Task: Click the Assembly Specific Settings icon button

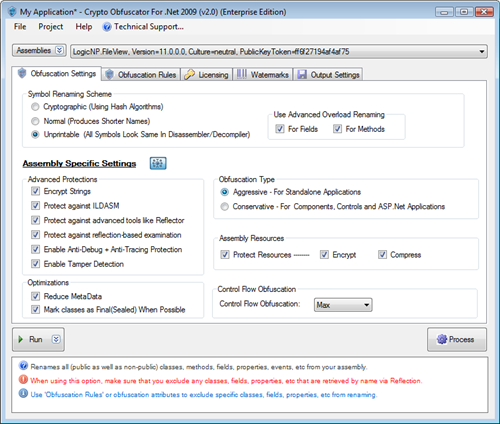Action: (x=158, y=163)
